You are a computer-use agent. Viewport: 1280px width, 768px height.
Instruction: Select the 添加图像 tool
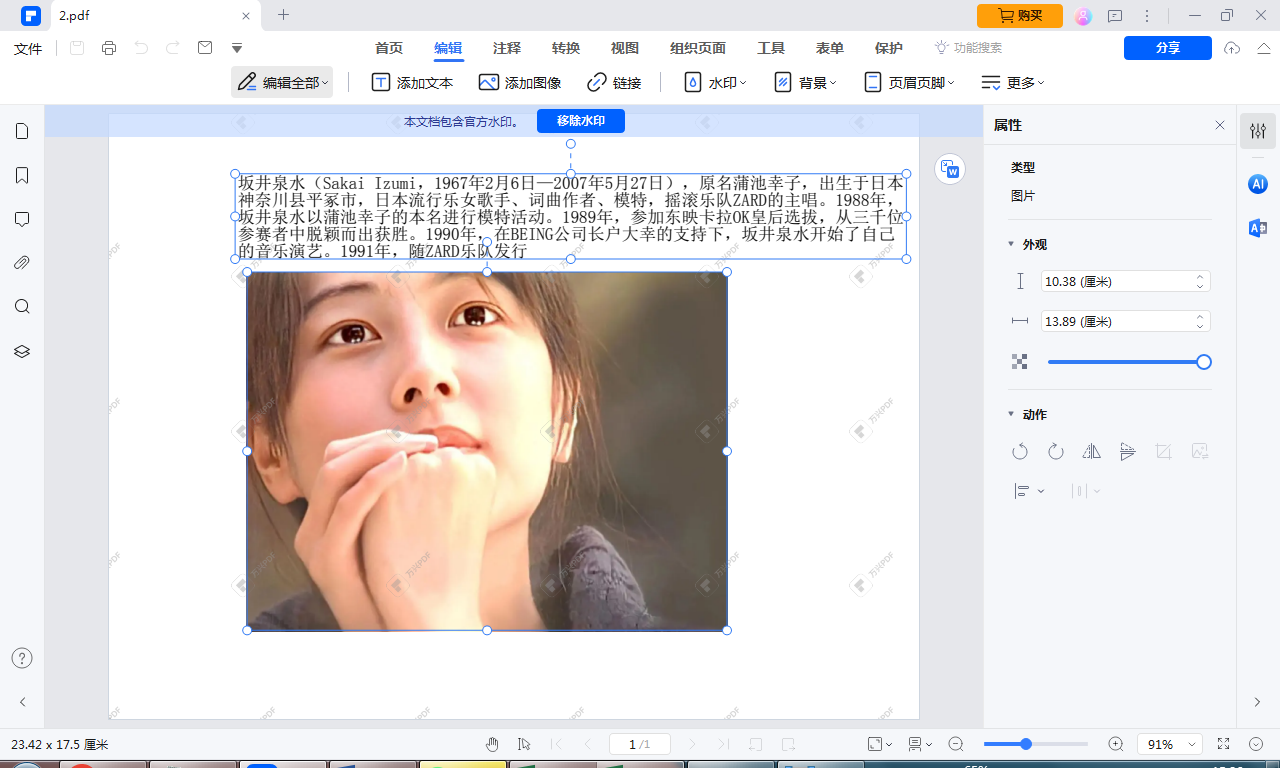(519, 82)
